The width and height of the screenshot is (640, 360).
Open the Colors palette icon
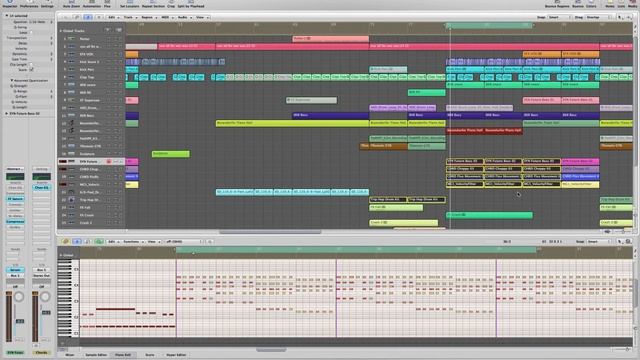point(591,4)
